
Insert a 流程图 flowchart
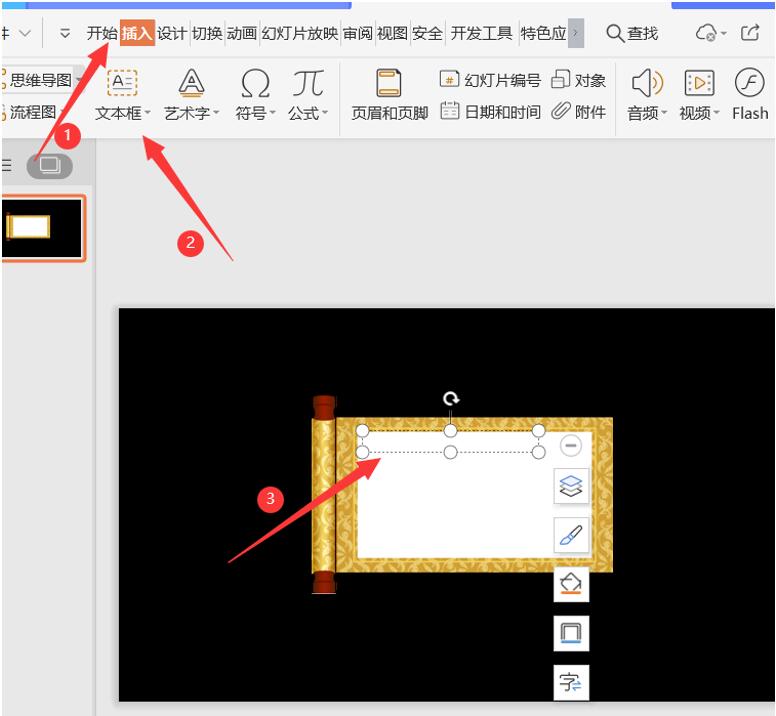(33, 112)
